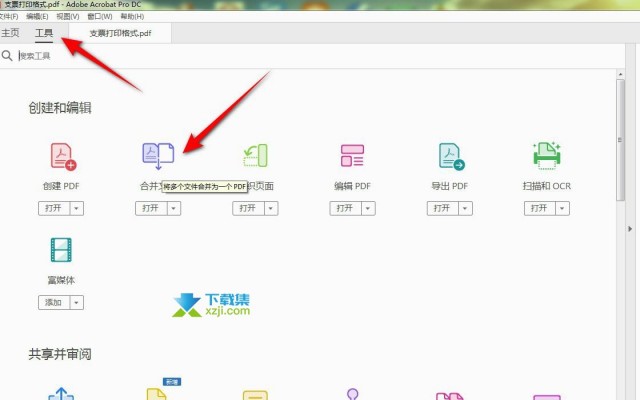
Task: Expand dropdown arrow next to 导出 PDF 打开
Action: (x=465, y=208)
